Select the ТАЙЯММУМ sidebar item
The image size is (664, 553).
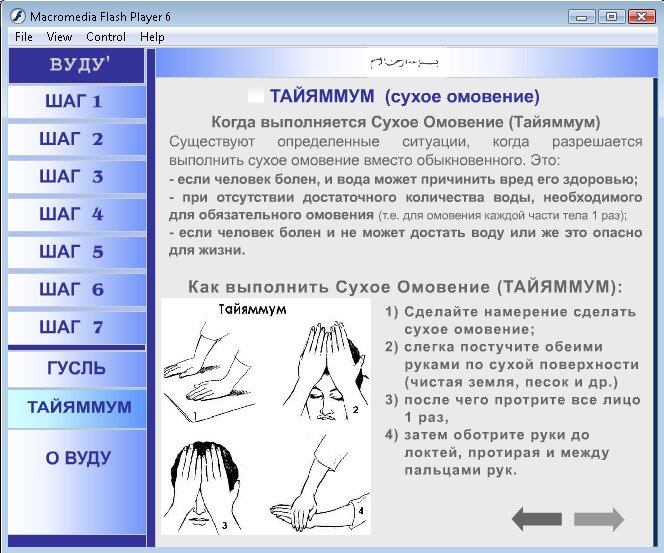77,408
